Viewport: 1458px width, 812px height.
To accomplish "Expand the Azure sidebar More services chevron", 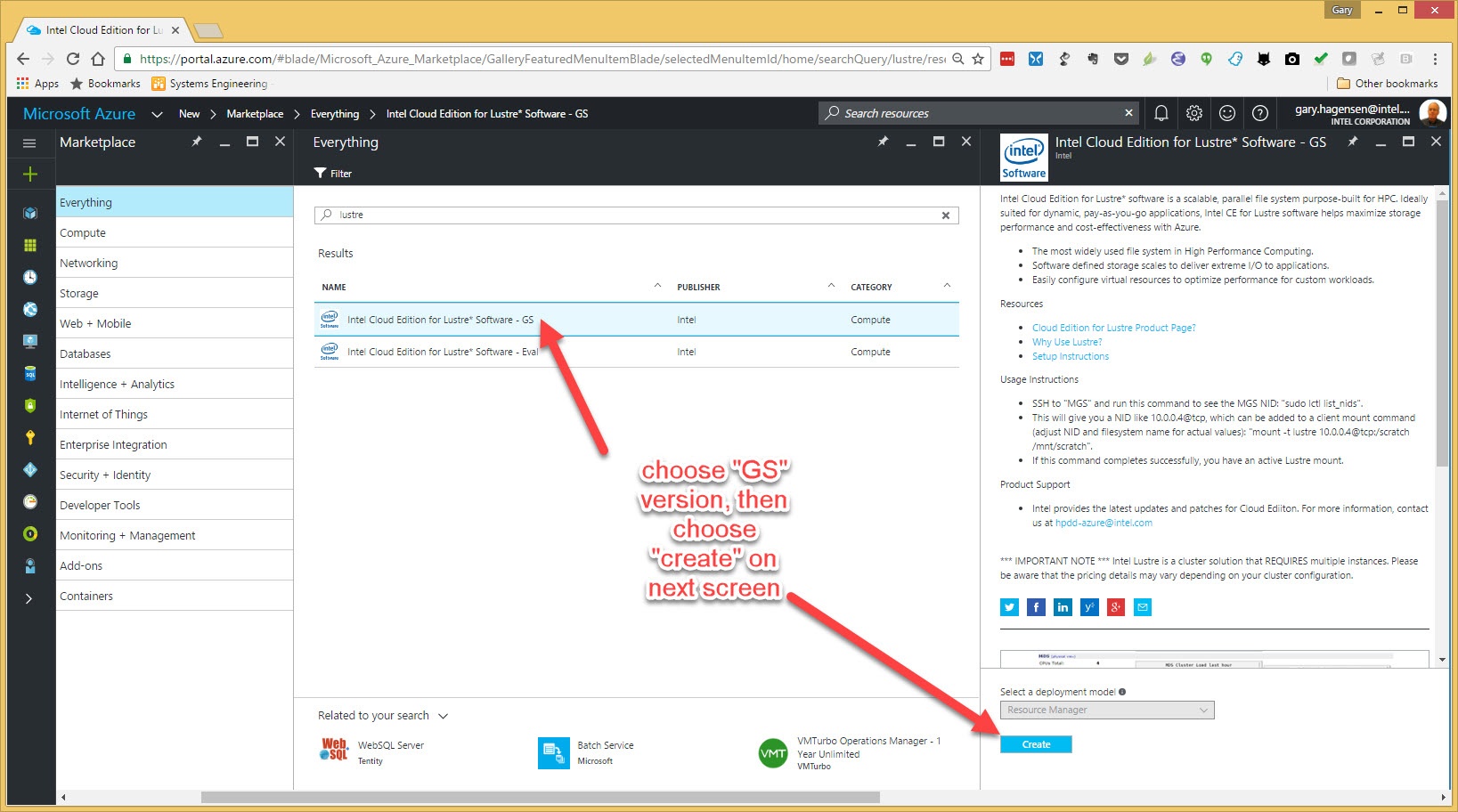I will coord(29,598).
